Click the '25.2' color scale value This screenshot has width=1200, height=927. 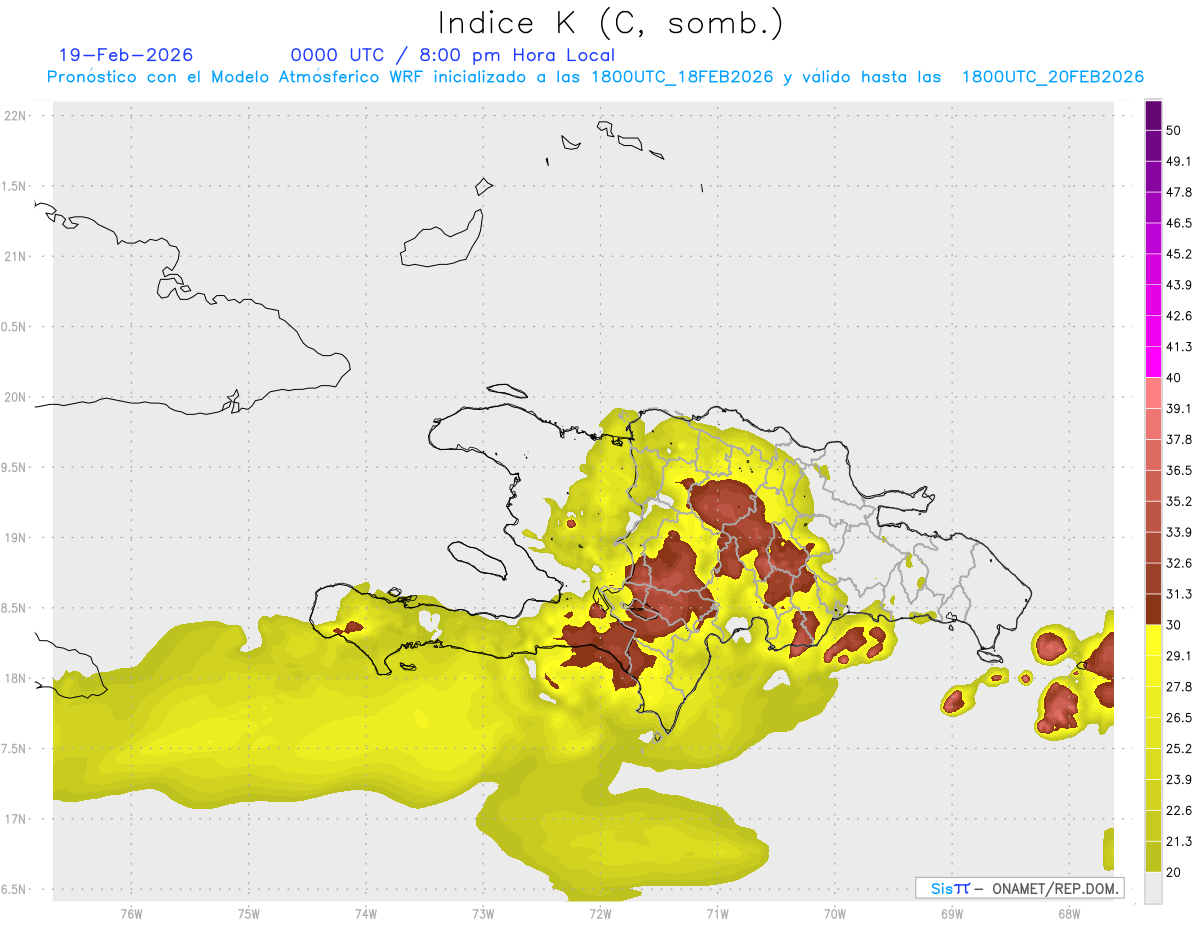[1179, 749]
